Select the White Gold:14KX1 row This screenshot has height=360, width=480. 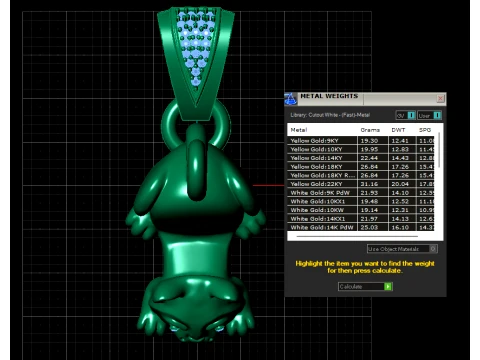(x=362, y=219)
